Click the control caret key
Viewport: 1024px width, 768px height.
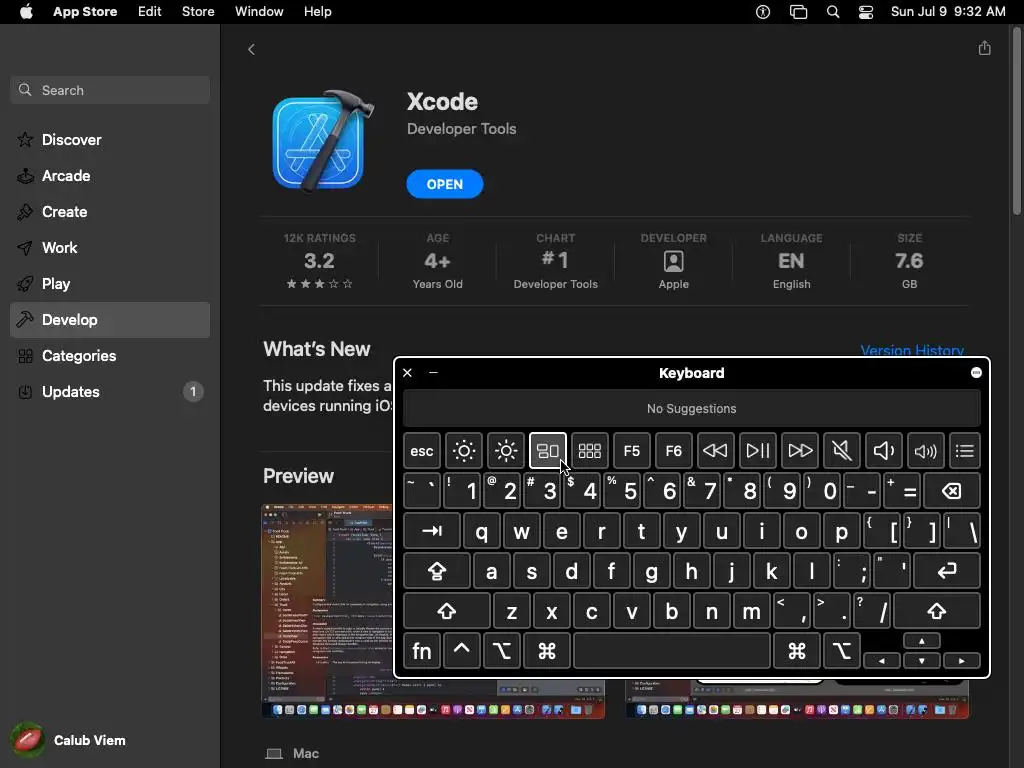point(461,650)
